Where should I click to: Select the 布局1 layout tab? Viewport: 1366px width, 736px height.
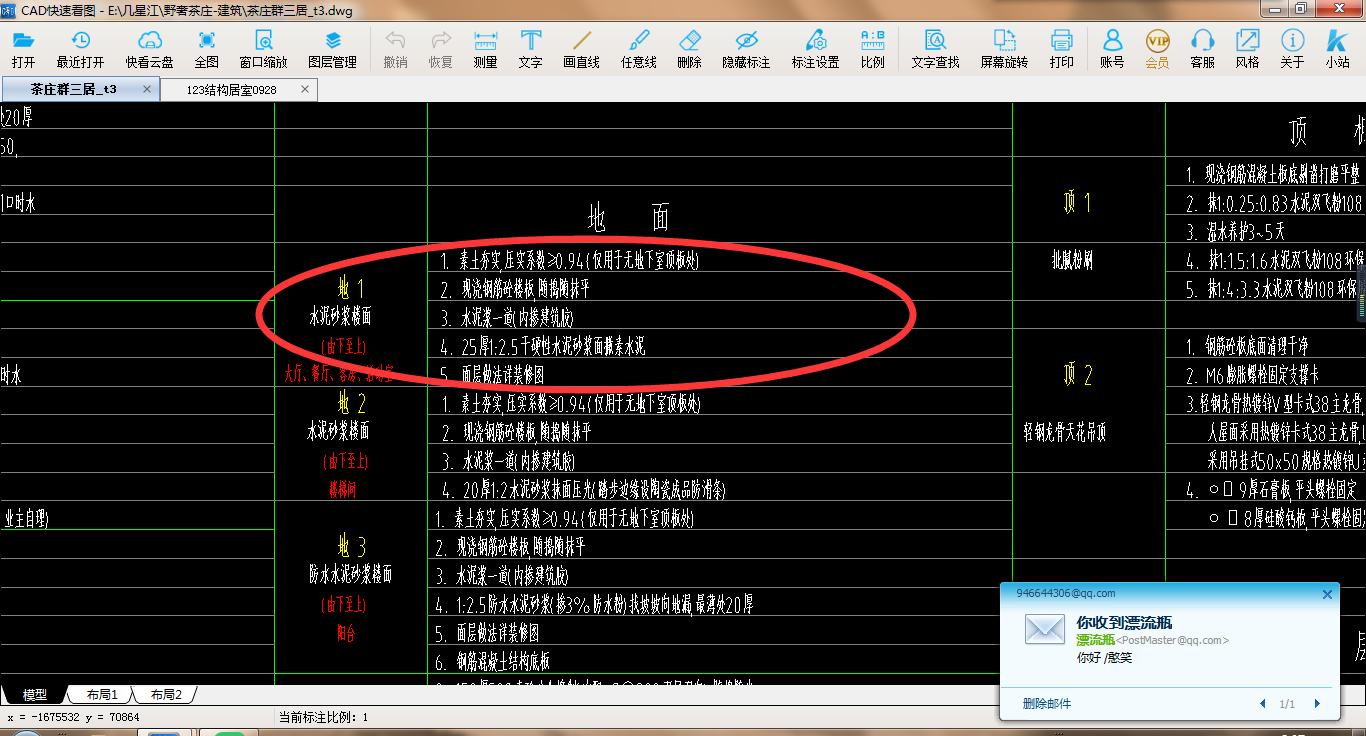pyautogui.click(x=102, y=694)
